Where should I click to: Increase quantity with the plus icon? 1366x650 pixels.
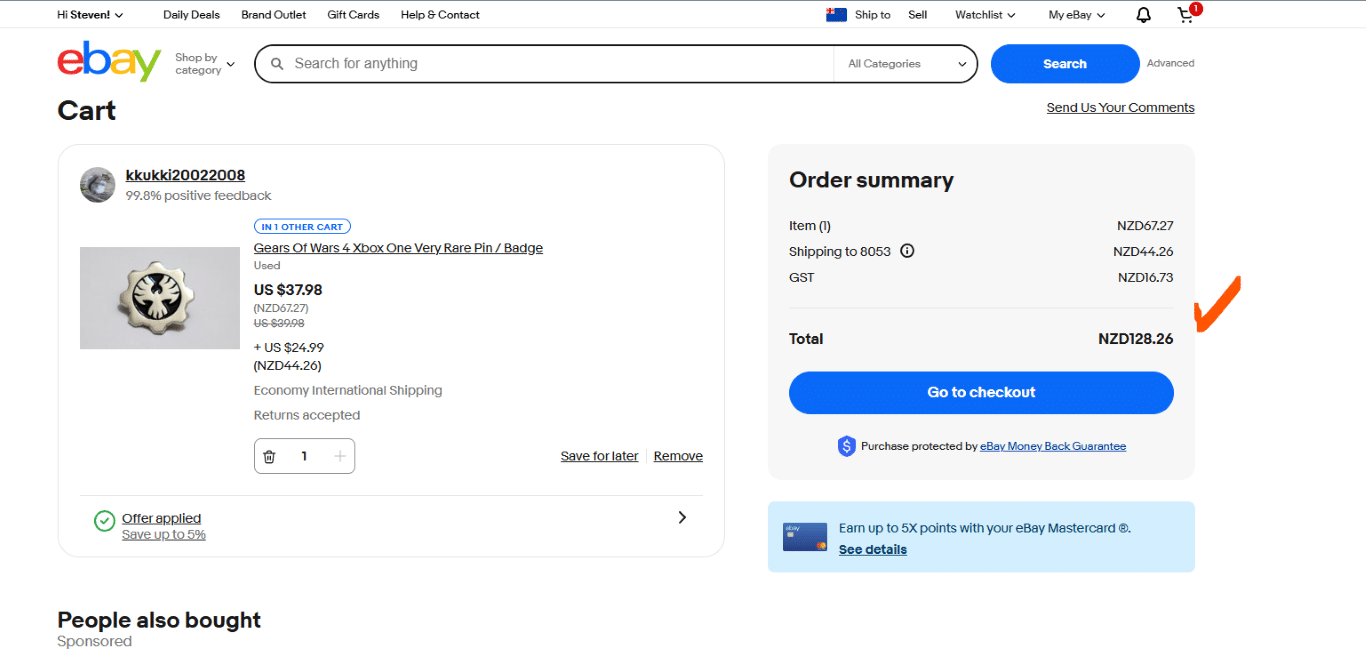[340, 456]
